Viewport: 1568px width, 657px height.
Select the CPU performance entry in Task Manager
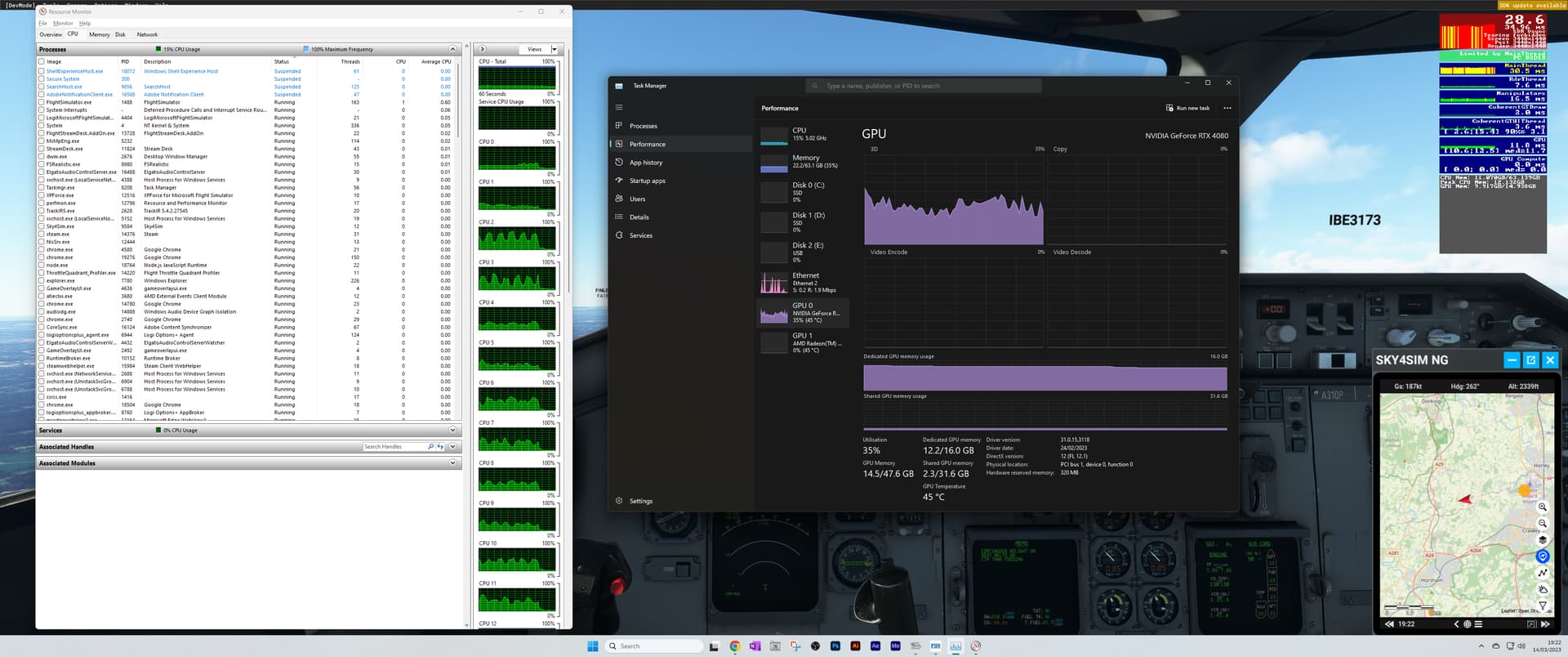click(804, 134)
